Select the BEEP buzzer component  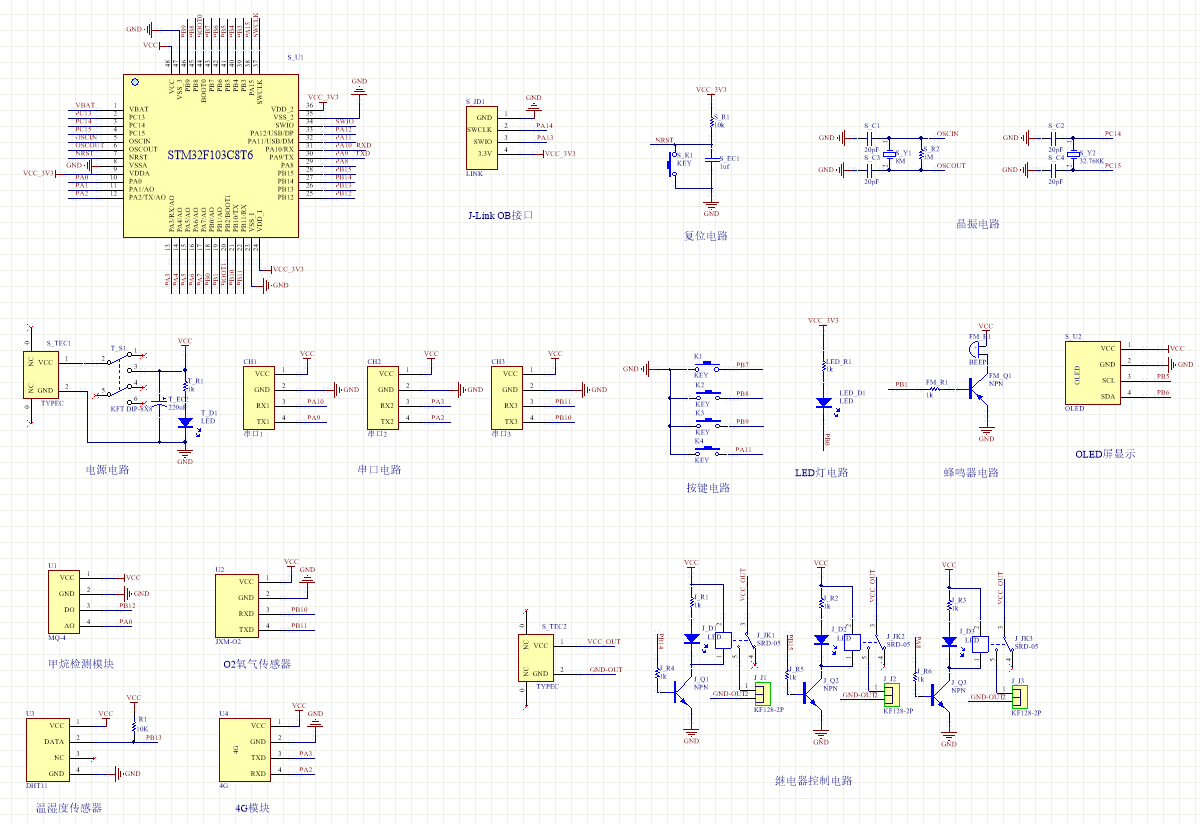pos(974,348)
